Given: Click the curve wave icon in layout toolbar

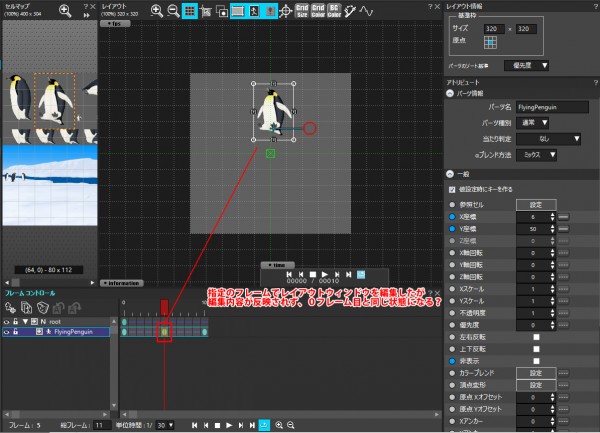Looking at the screenshot, I should point(366,11).
